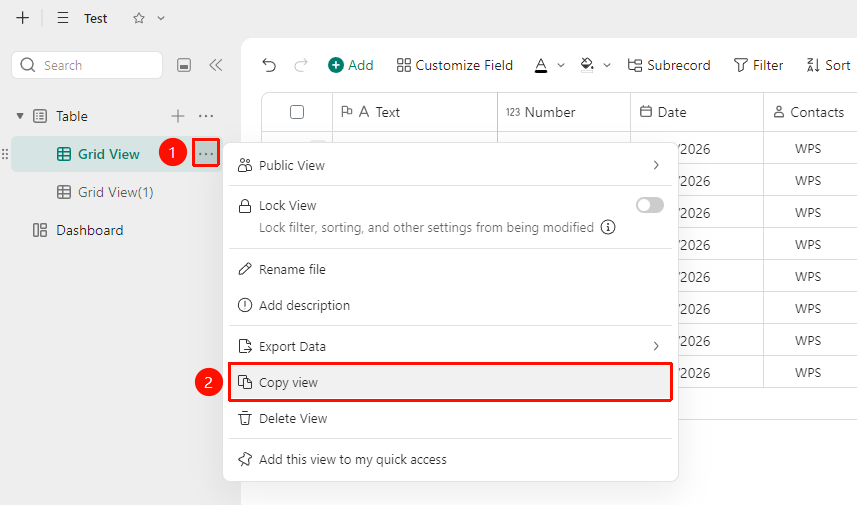Screen dimensions: 857x505
Task: Click the plus icon beside the Test title
Action: click(22, 18)
